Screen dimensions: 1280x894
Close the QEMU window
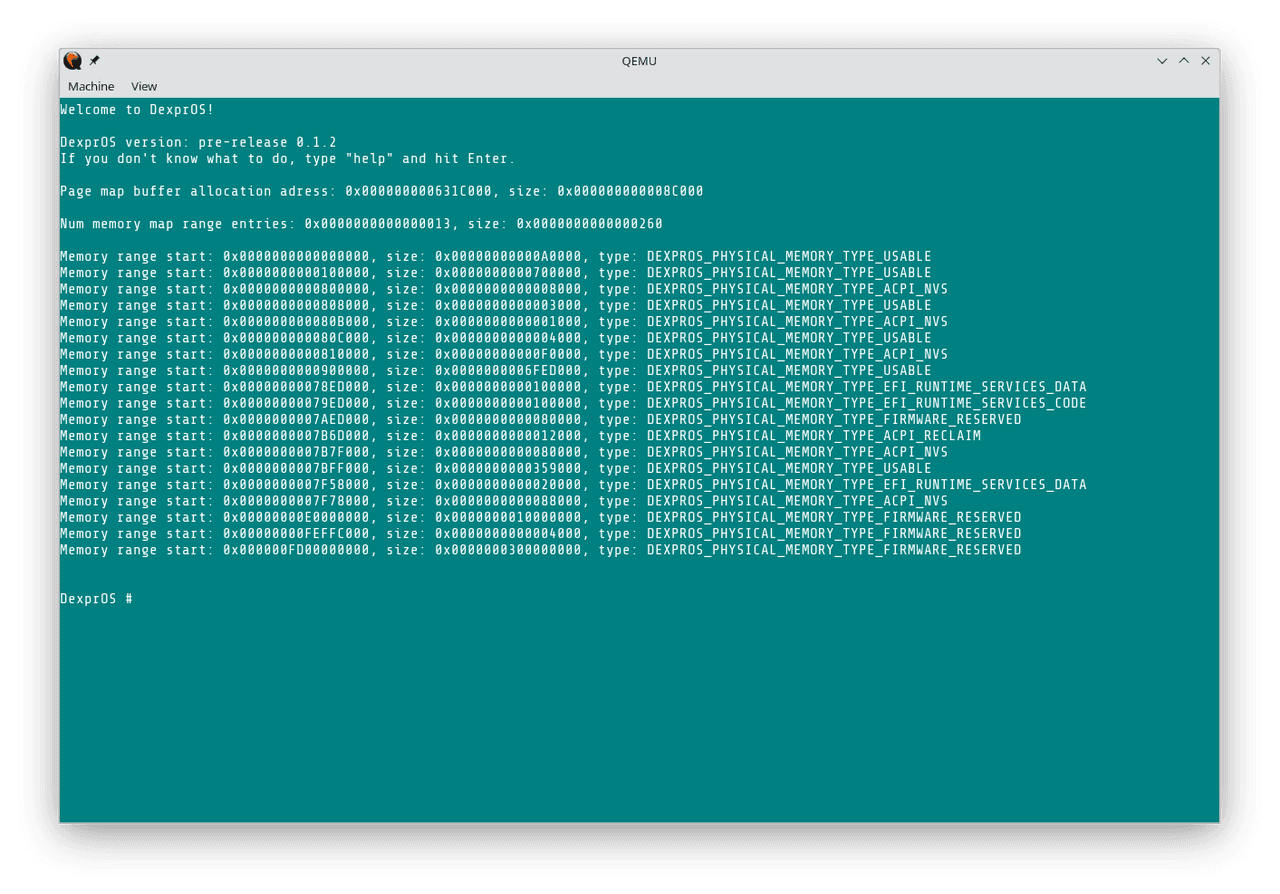point(1206,61)
